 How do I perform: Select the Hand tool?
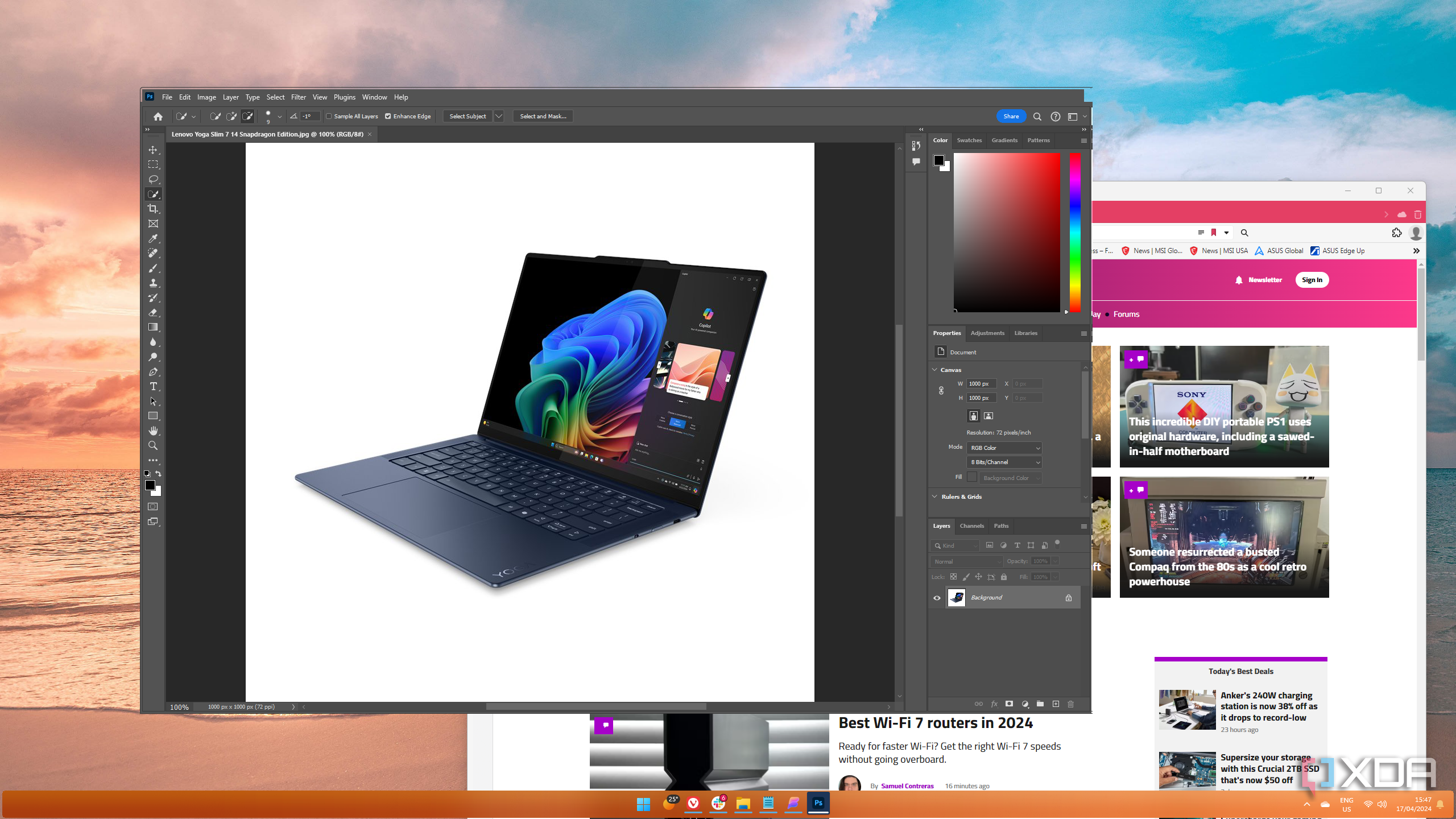tap(153, 431)
